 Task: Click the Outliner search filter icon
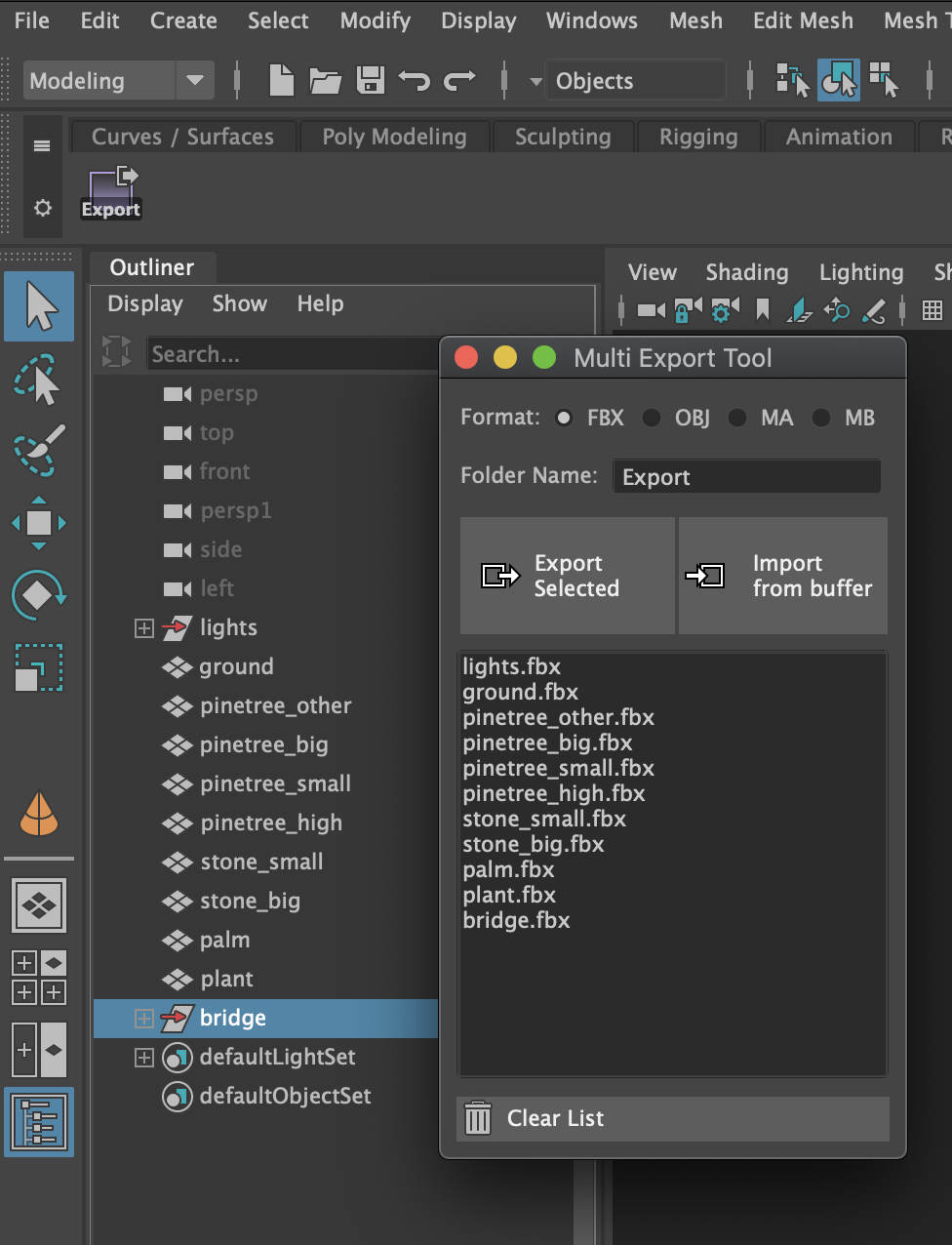click(117, 351)
